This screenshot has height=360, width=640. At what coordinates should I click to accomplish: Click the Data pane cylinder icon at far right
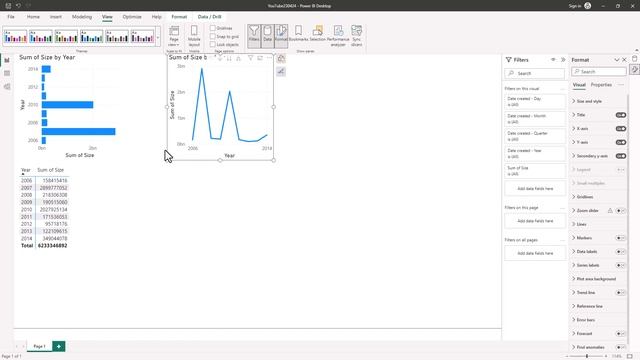coord(635,59)
